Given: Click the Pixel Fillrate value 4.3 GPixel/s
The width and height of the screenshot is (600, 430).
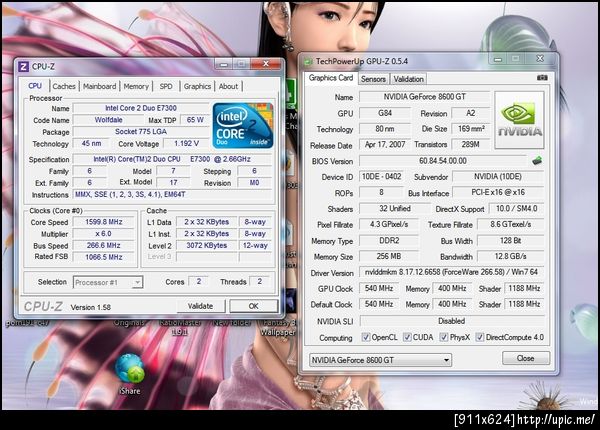Looking at the screenshot, I should [389, 224].
